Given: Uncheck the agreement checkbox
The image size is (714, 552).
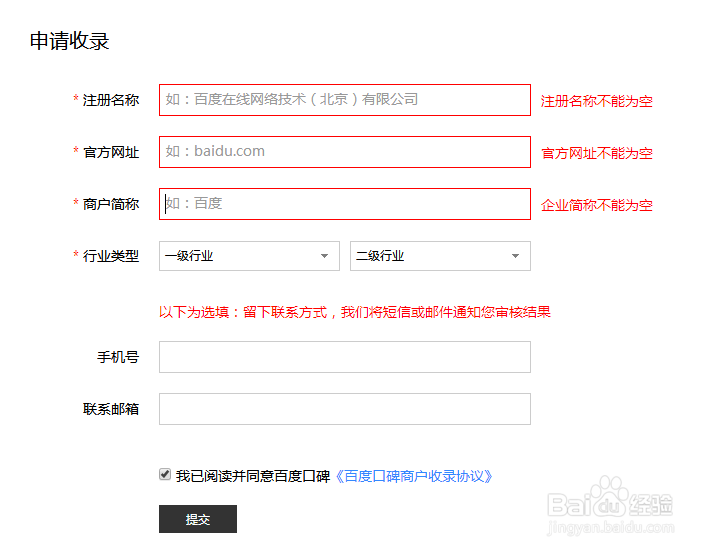Looking at the screenshot, I should (x=165, y=474).
